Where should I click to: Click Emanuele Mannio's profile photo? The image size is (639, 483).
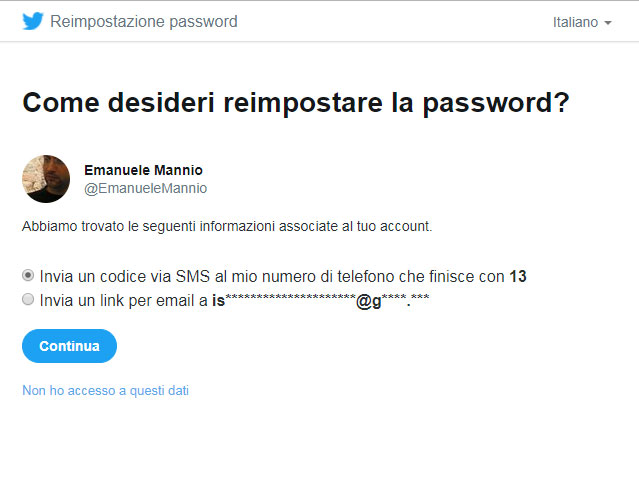tap(46, 179)
